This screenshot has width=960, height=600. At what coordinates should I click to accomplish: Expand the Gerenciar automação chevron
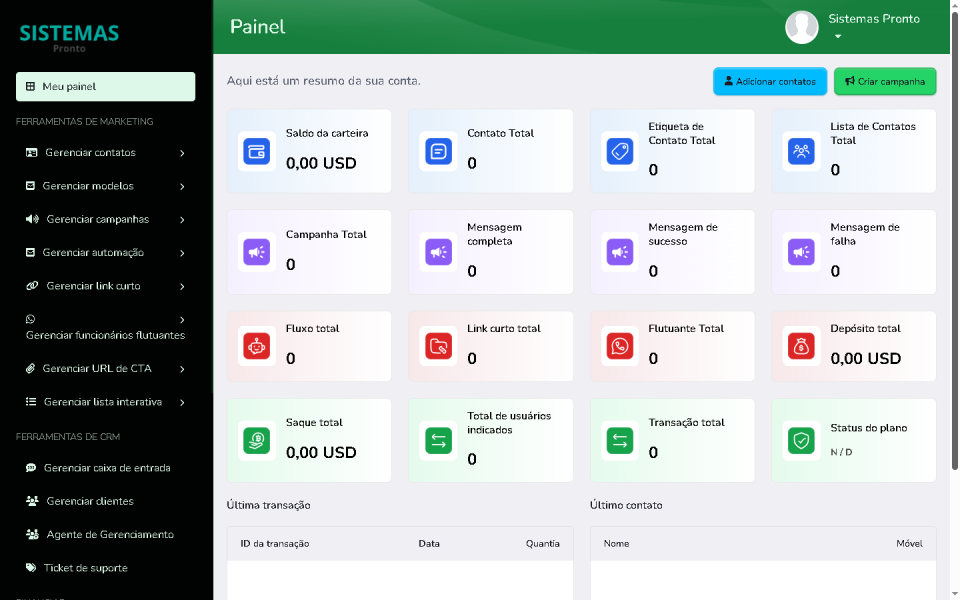coord(182,253)
